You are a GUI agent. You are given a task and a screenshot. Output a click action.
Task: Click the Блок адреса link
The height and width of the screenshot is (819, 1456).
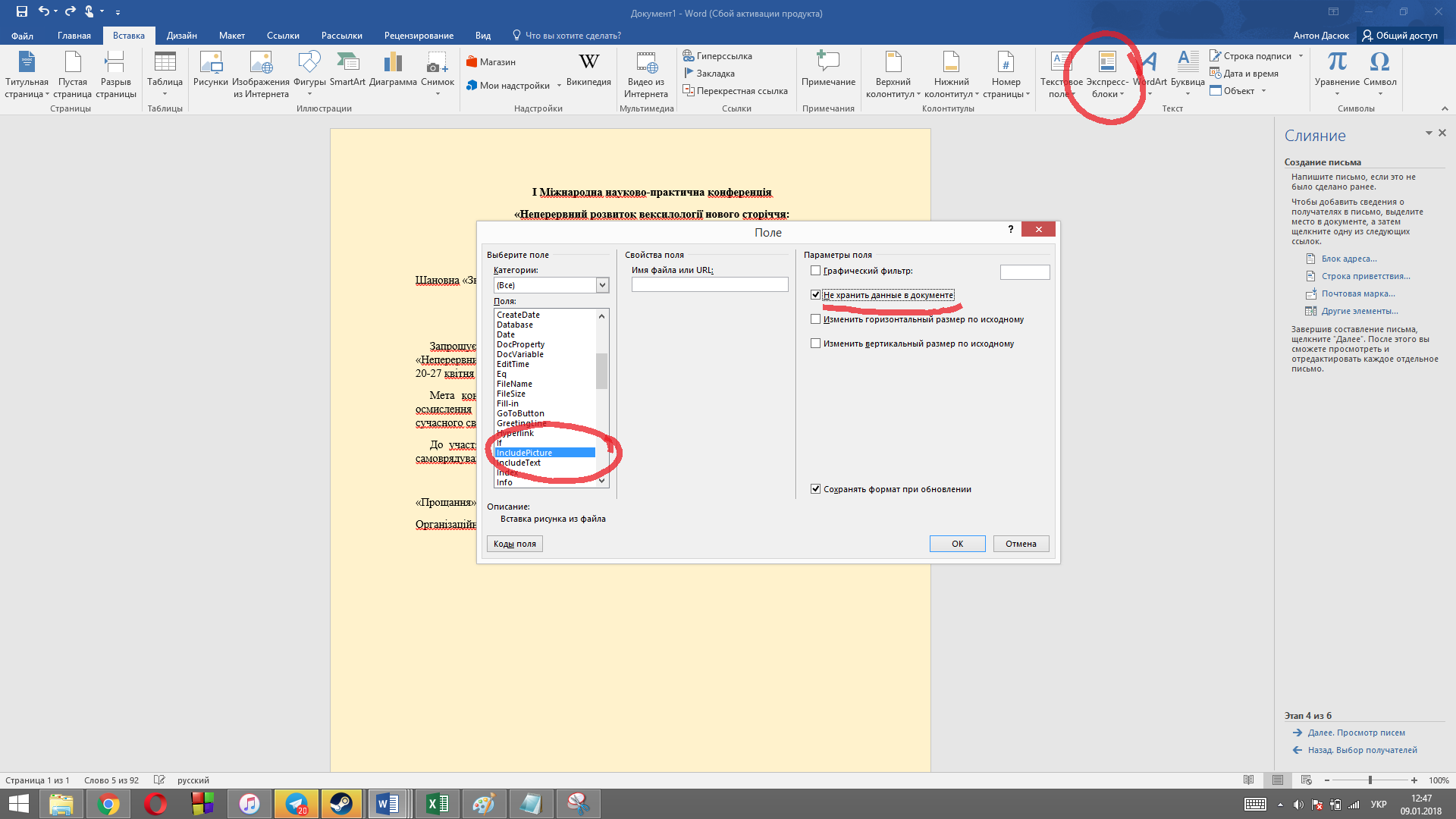1349,259
